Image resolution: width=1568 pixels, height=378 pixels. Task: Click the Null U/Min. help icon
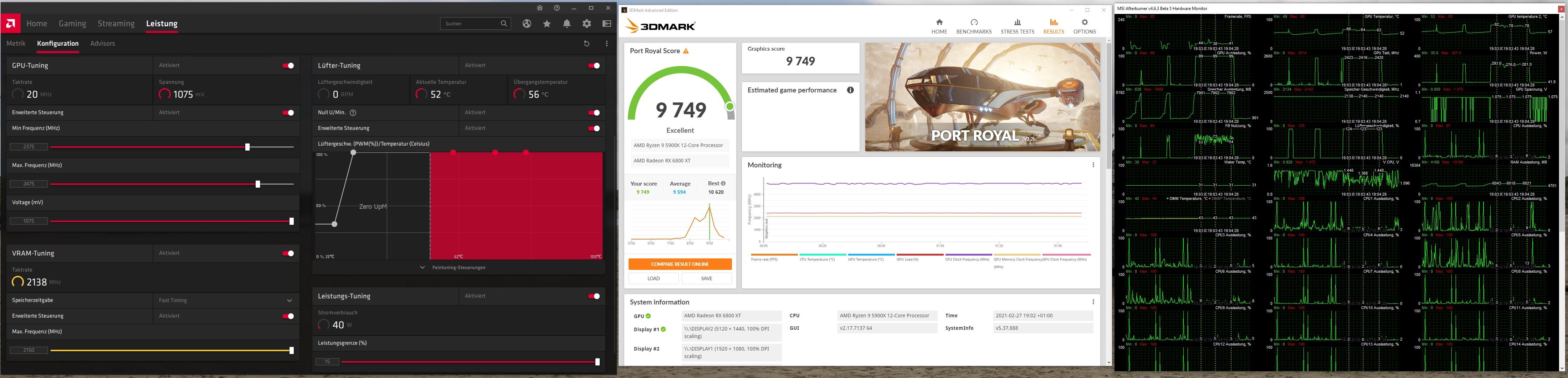[x=353, y=113]
